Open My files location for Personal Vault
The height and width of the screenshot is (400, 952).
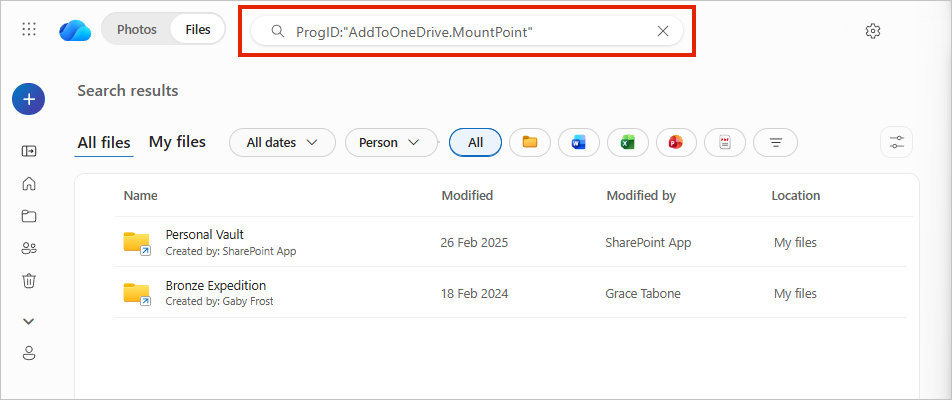tap(795, 243)
